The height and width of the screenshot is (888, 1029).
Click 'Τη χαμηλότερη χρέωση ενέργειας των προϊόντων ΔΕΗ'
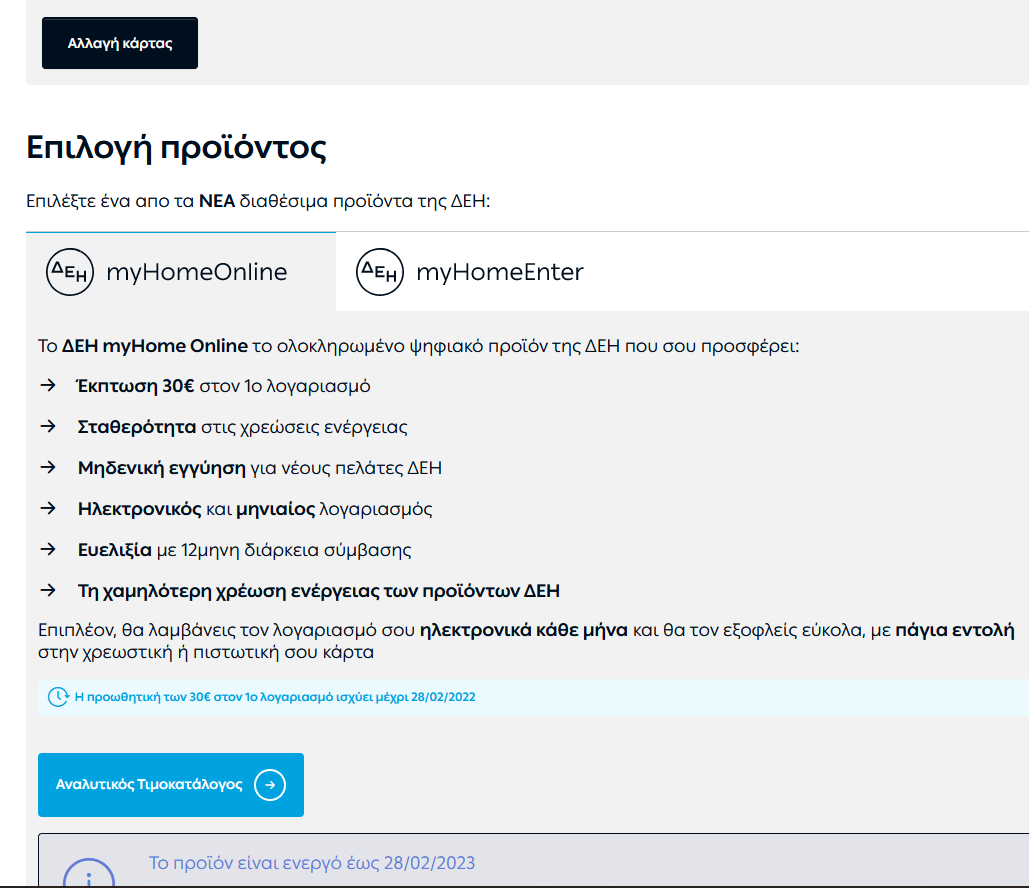(x=319, y=591)
